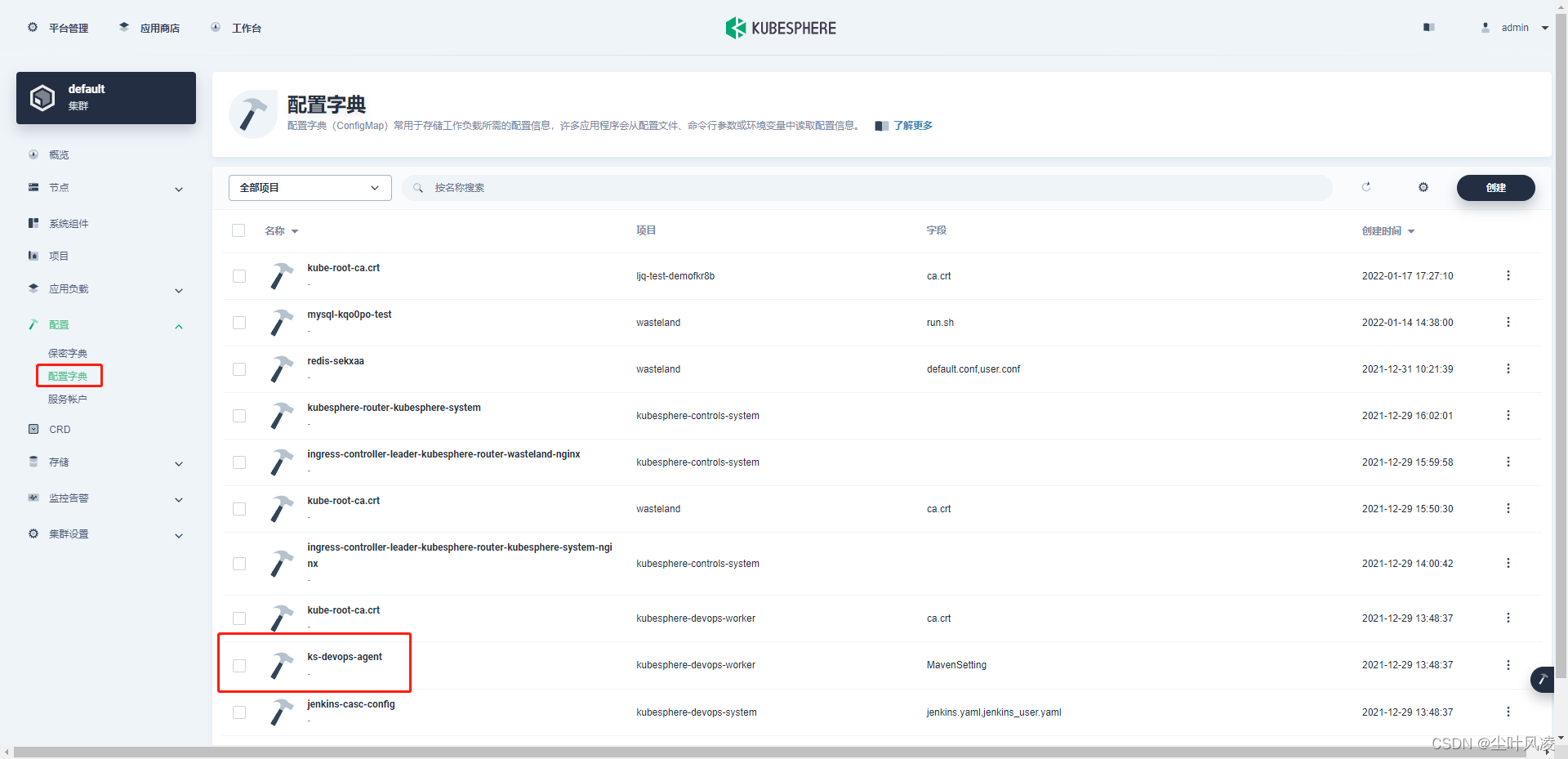Click the document icon next to admin

coord(1428,28)
